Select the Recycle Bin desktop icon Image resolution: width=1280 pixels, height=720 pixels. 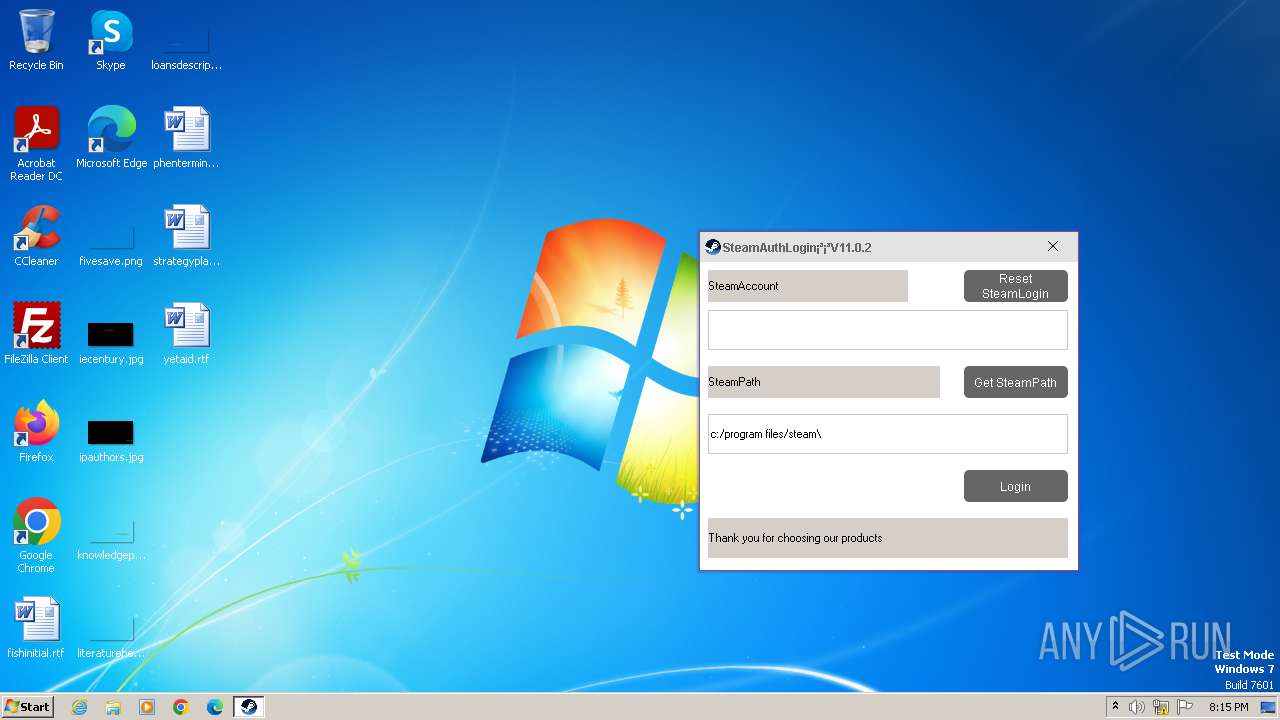36,41
